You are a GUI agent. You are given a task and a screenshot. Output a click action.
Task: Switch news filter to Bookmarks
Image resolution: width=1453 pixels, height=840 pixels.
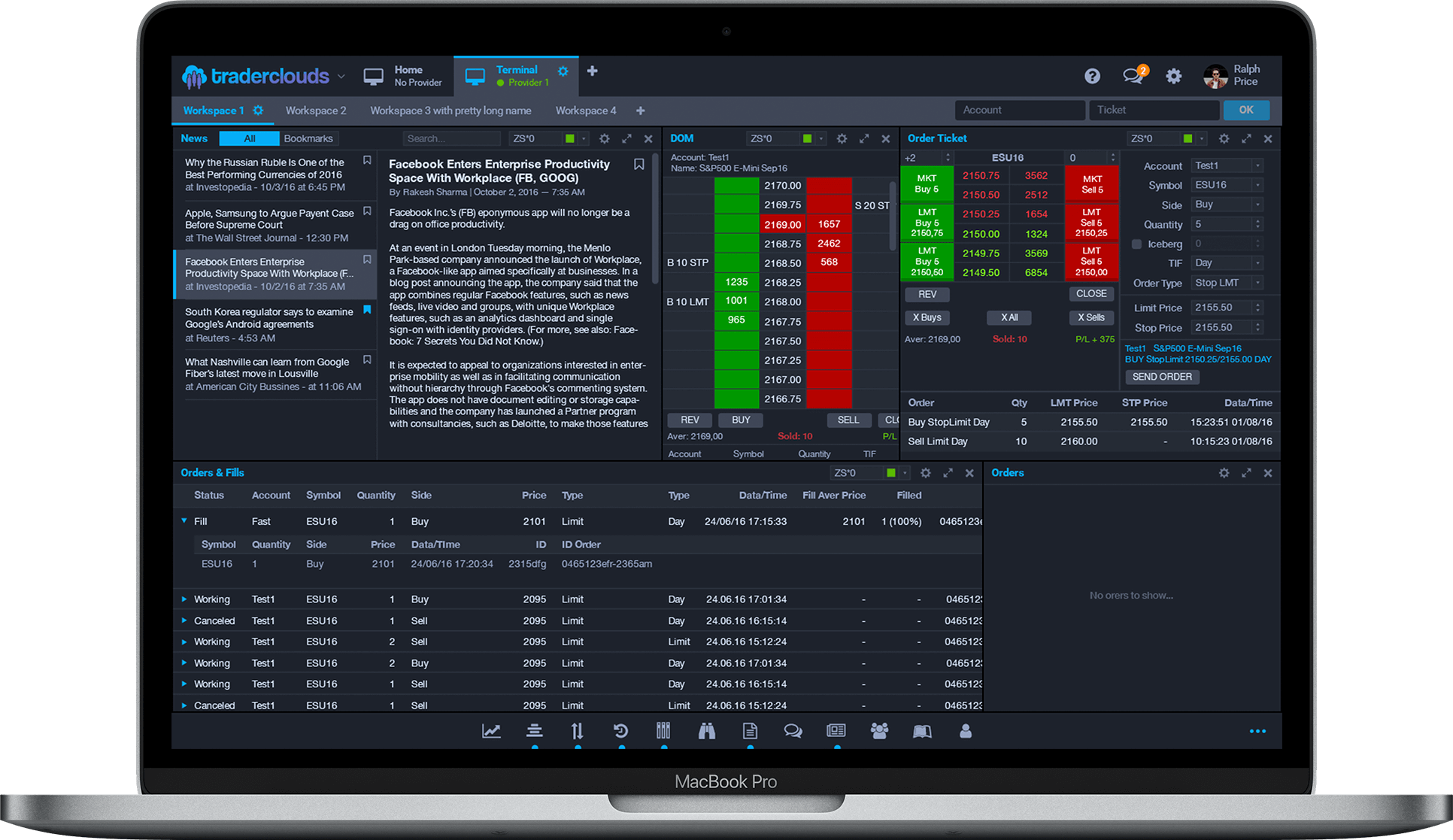(308, 138)
